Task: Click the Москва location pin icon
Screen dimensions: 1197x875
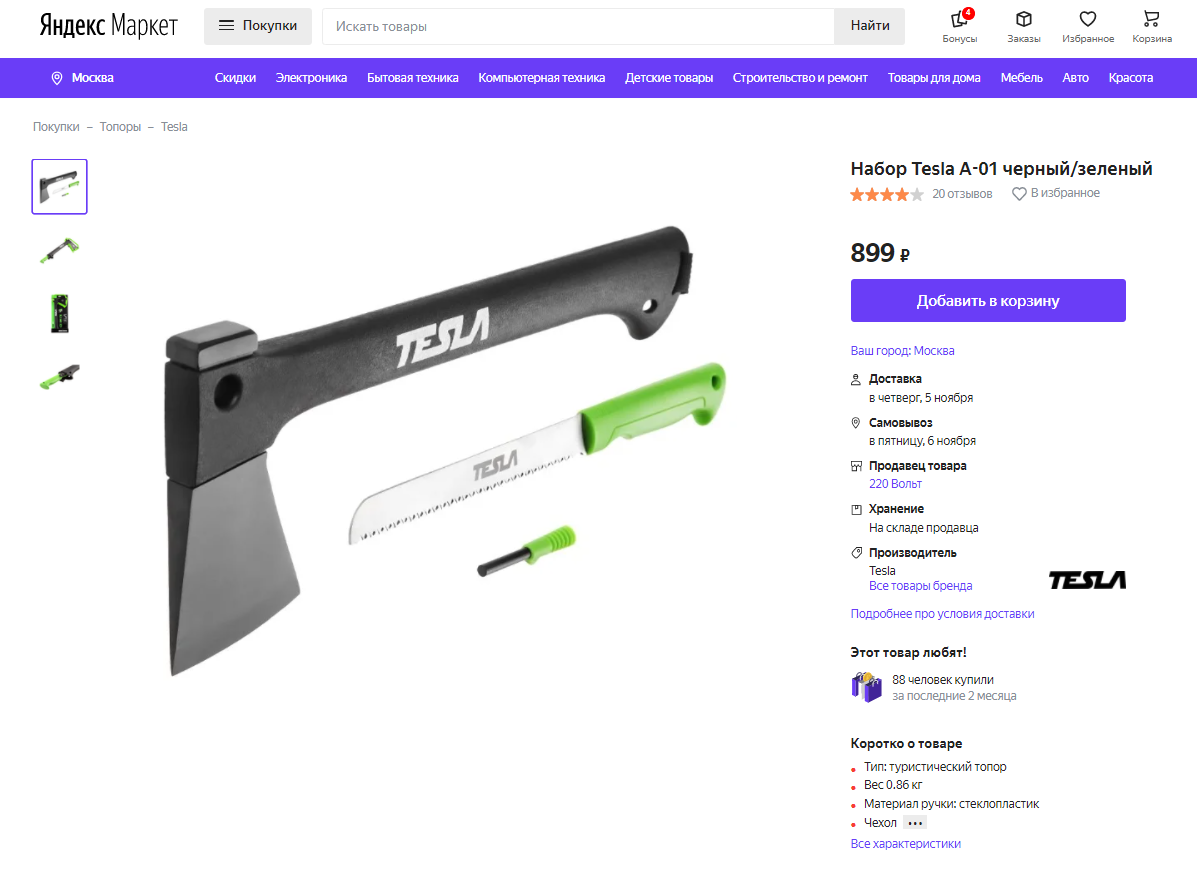Action: point(56,78)
